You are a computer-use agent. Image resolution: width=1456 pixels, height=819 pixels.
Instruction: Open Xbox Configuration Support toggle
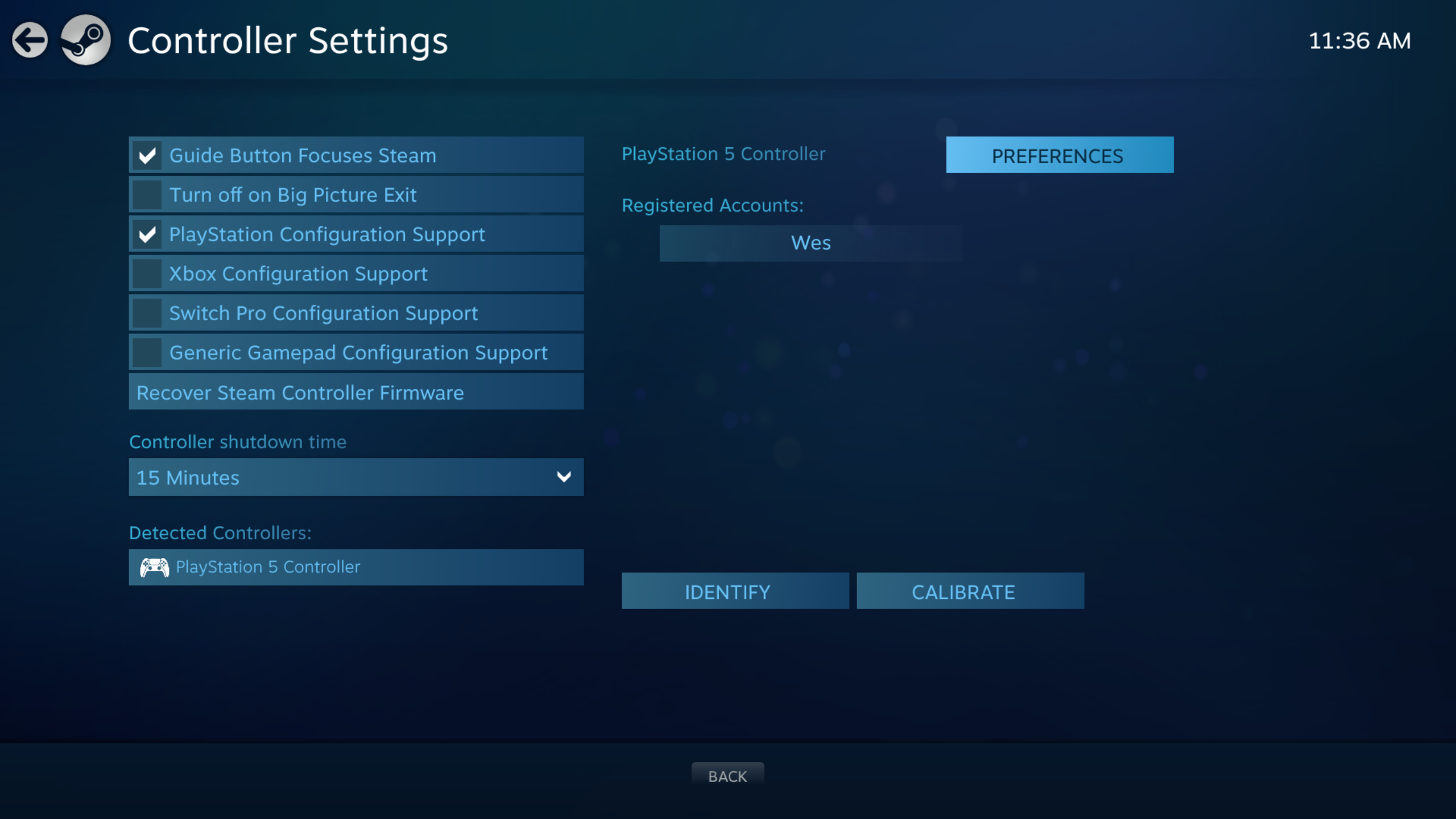147,273
